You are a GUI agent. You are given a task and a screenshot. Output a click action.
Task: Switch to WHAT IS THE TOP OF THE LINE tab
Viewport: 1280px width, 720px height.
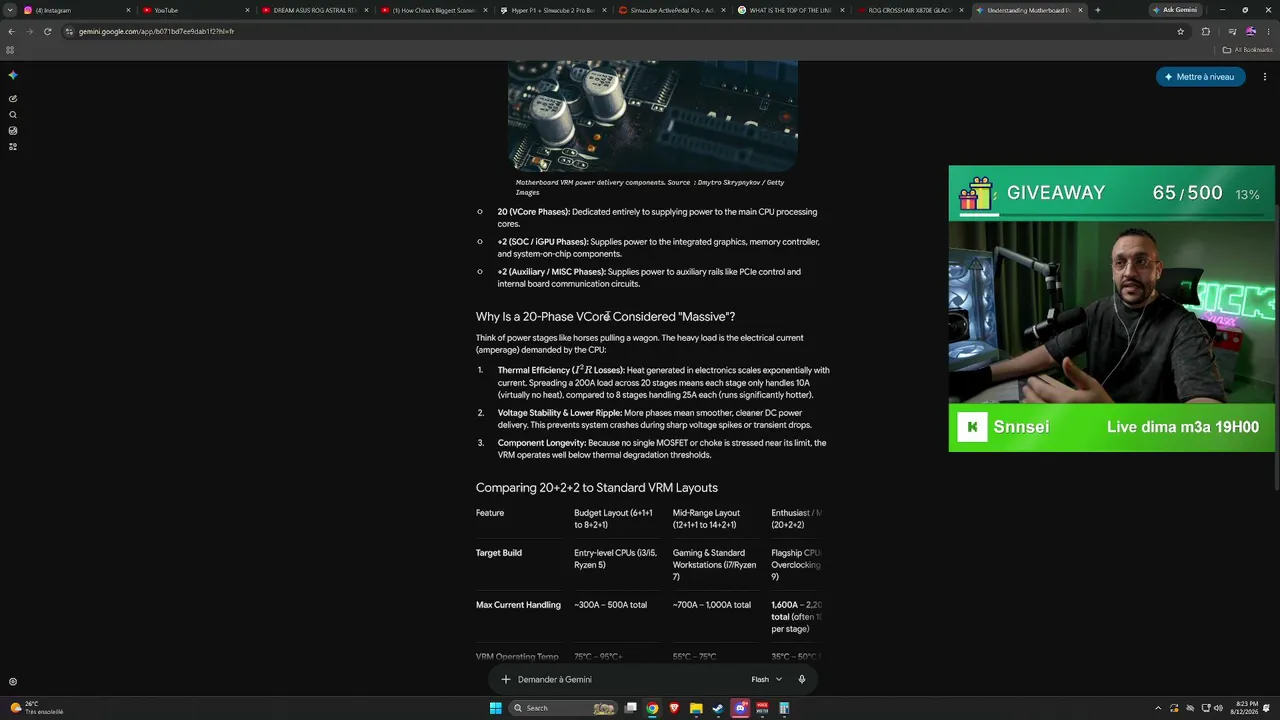[x=790, y=10]
